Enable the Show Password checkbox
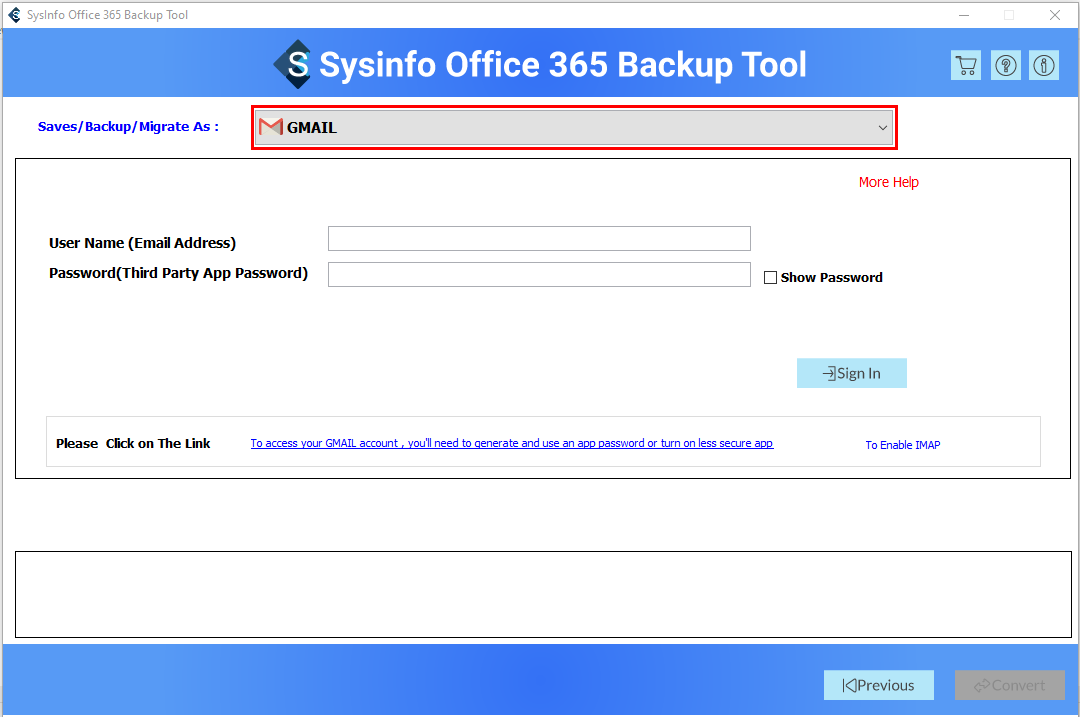The image size is (1080, 717). coord(770,278)
